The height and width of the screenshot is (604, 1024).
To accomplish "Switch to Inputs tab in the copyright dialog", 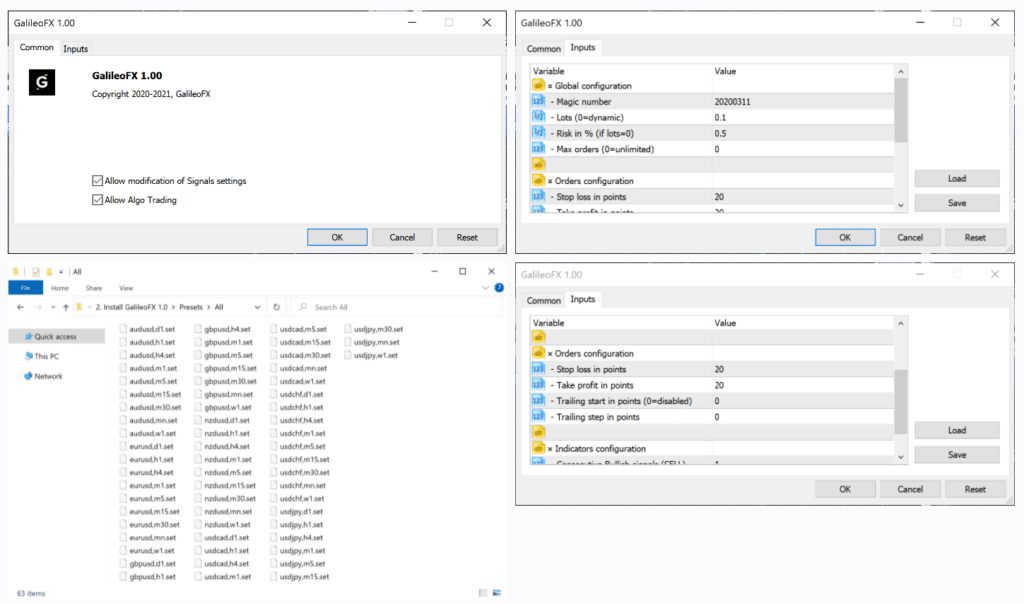I will [x=75, y=49].
